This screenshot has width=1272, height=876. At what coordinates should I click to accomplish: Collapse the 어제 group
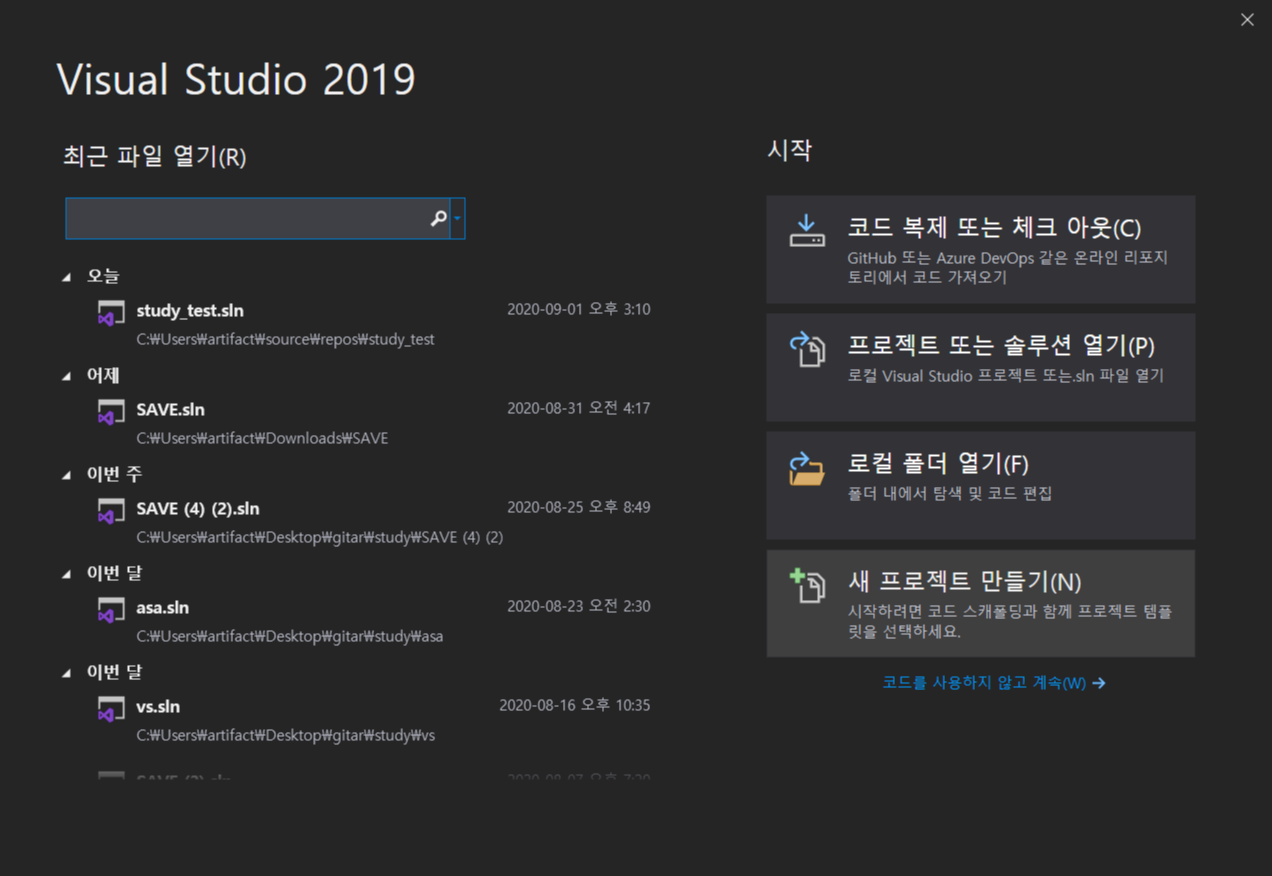(67, 376)
